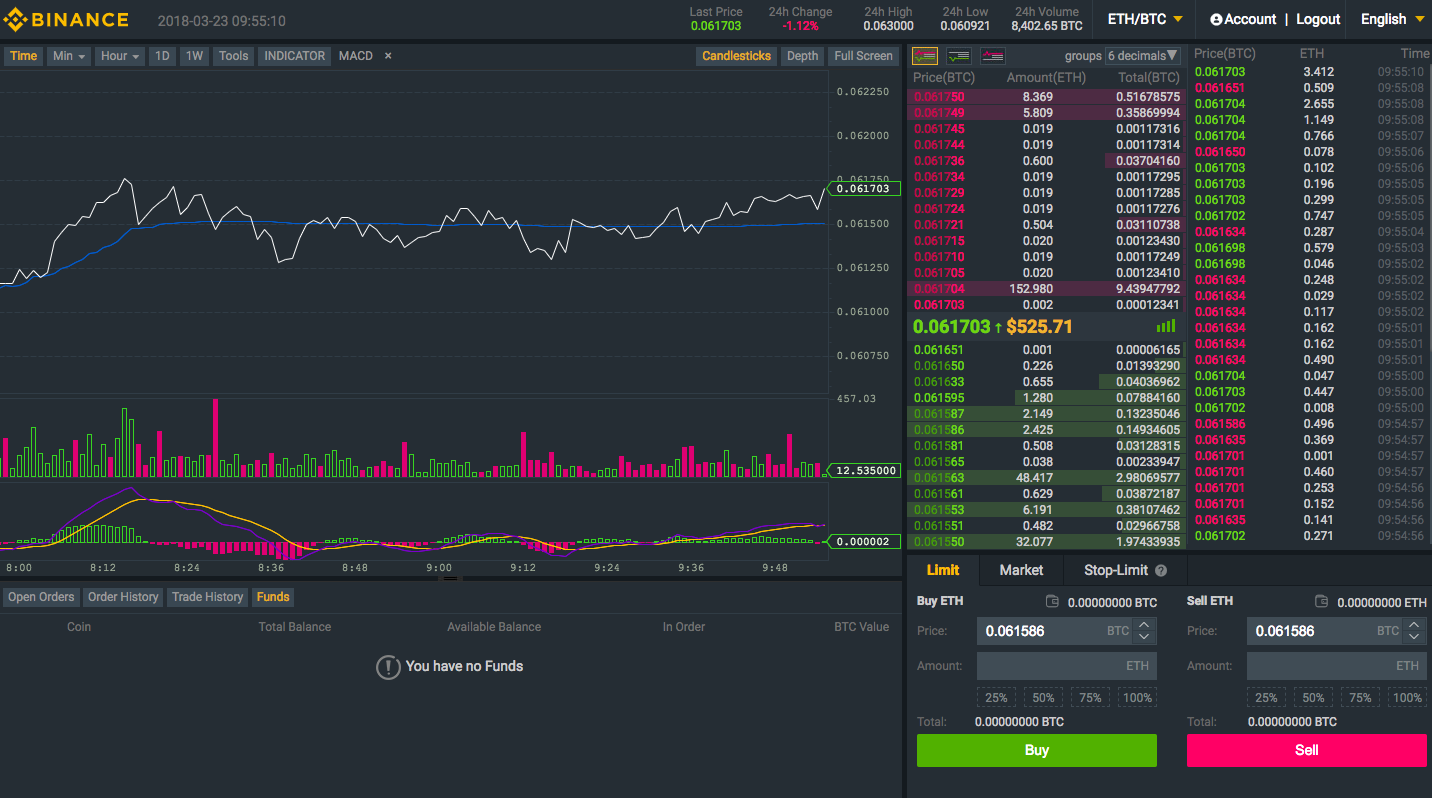Open the INDICATOR menu
This screenshot has height=798, width=1432.
coord(294,56)
